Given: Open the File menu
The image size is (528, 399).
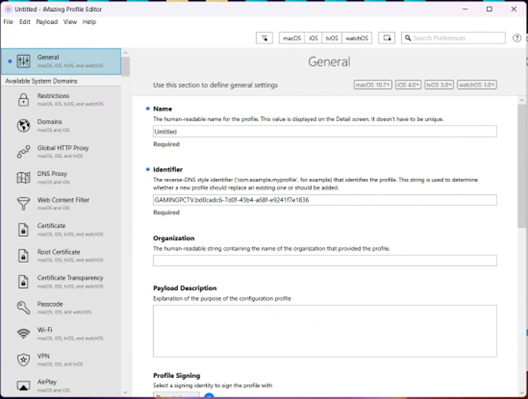Looking at the screenshot, I should (8, 22).
